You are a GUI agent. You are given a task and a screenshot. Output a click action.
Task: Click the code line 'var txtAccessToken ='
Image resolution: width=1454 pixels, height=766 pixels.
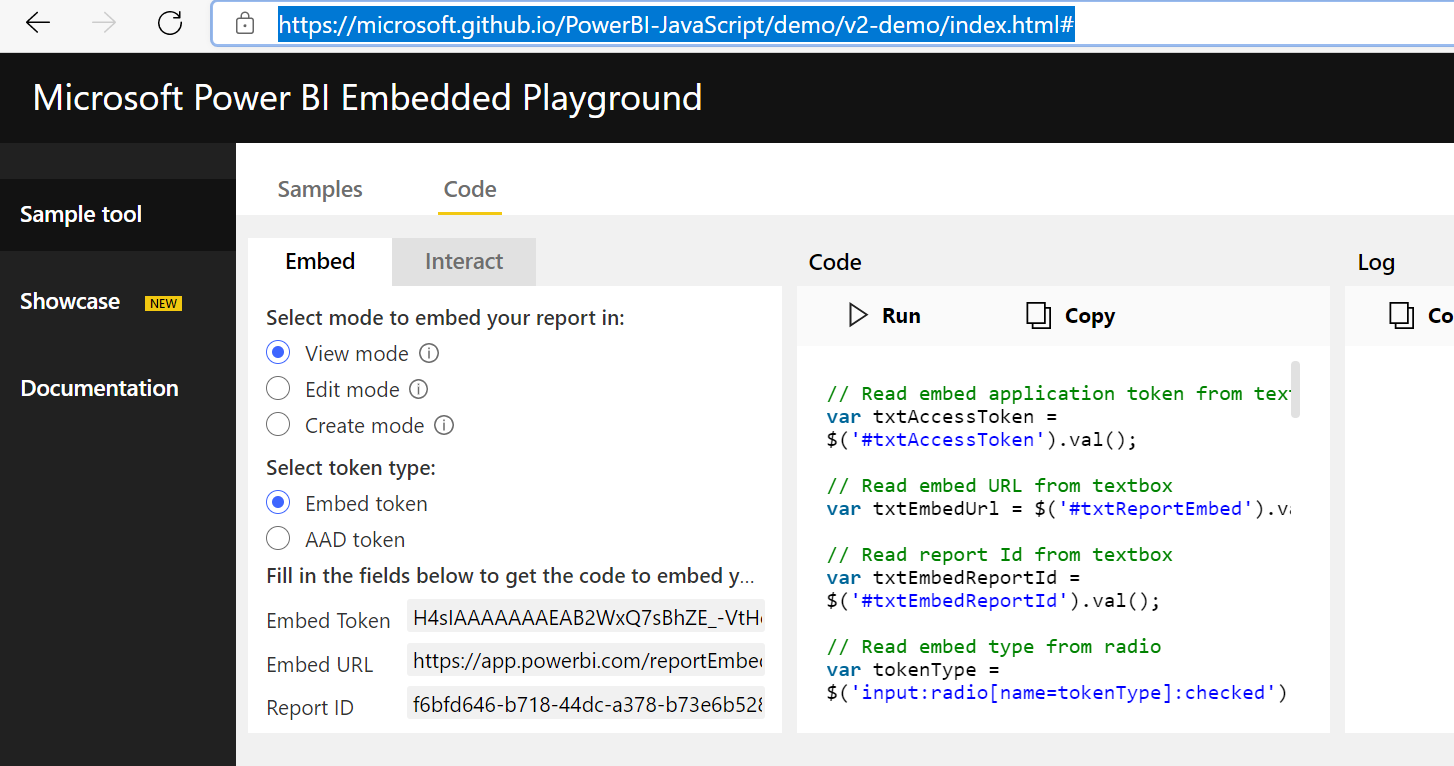(x=942, y=416)
